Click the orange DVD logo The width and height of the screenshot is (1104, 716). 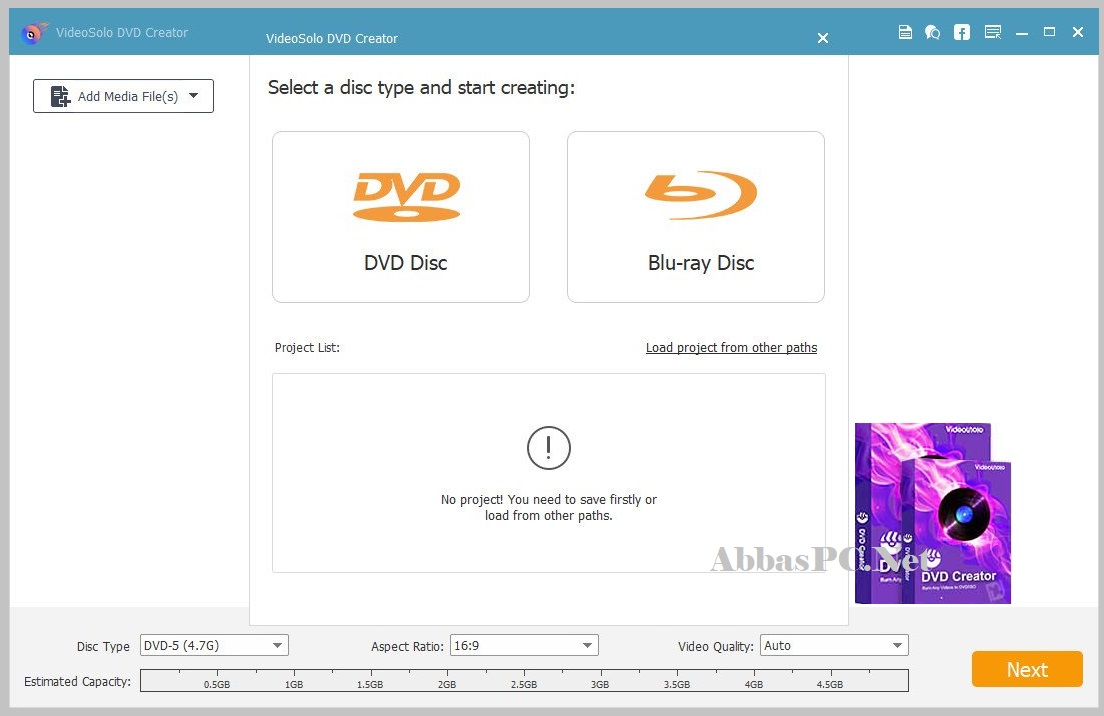click(406, 197)
